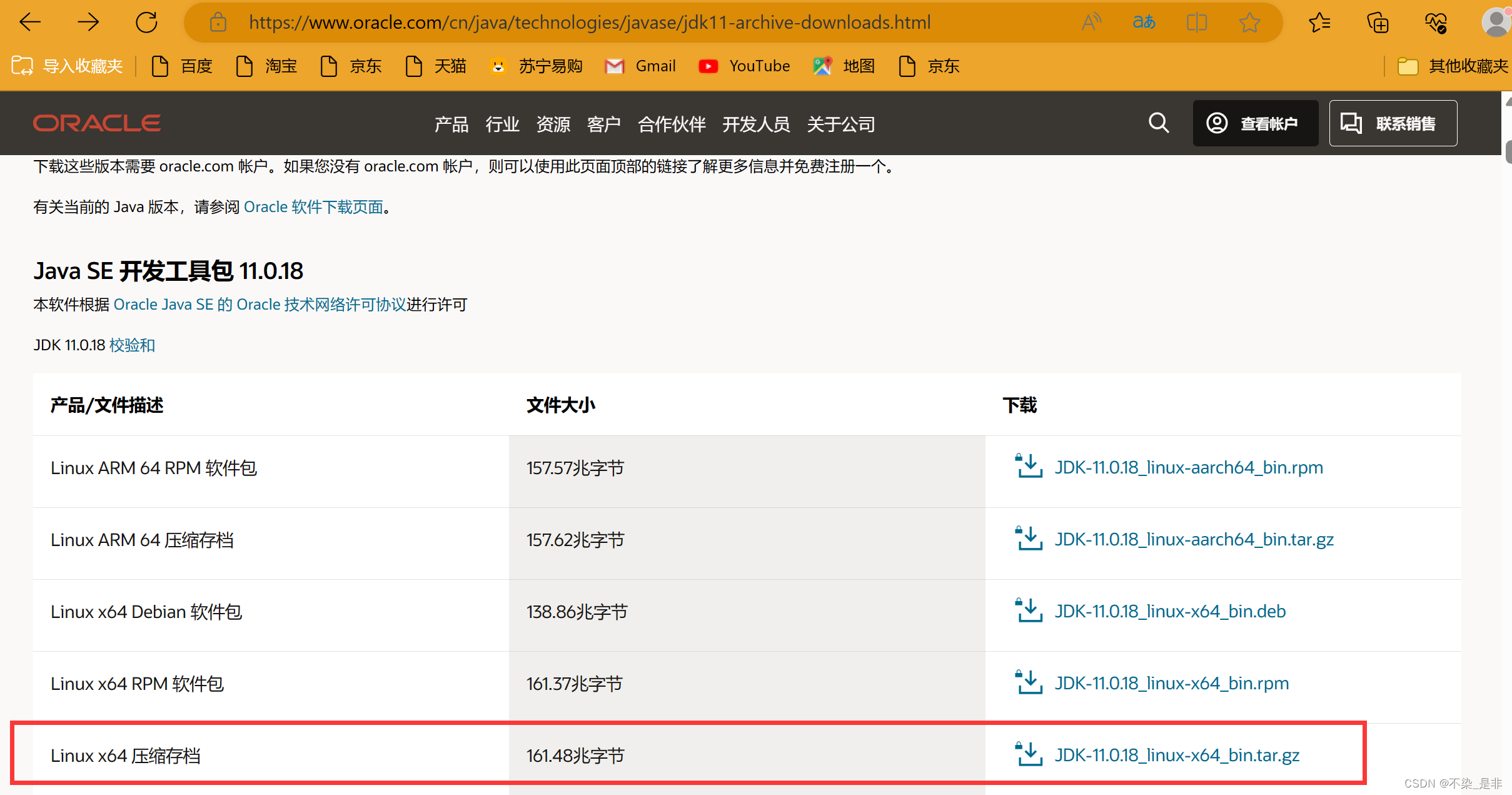Open the Collections icon
This screenshot has width=1512, height=795.
pyautogui.click(x=1378, y=23)
